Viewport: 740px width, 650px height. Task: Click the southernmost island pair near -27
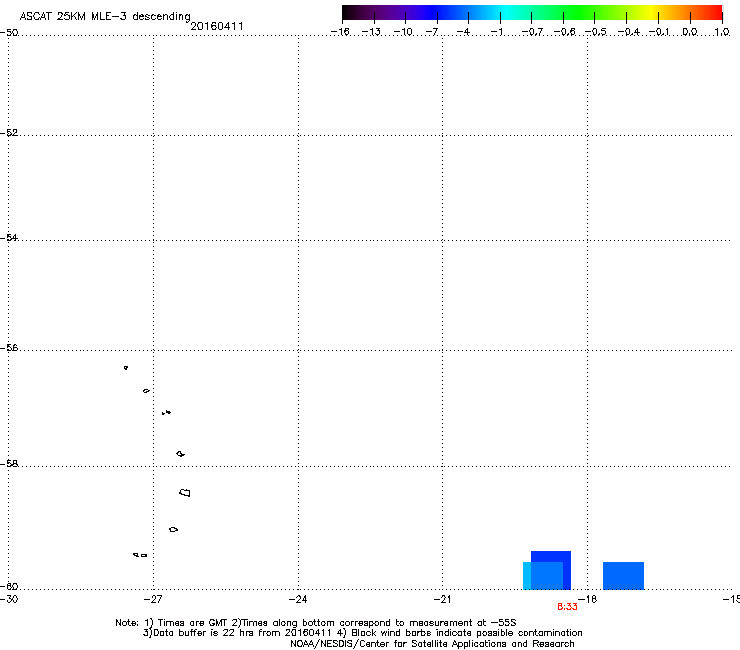(x=140, y=555)
